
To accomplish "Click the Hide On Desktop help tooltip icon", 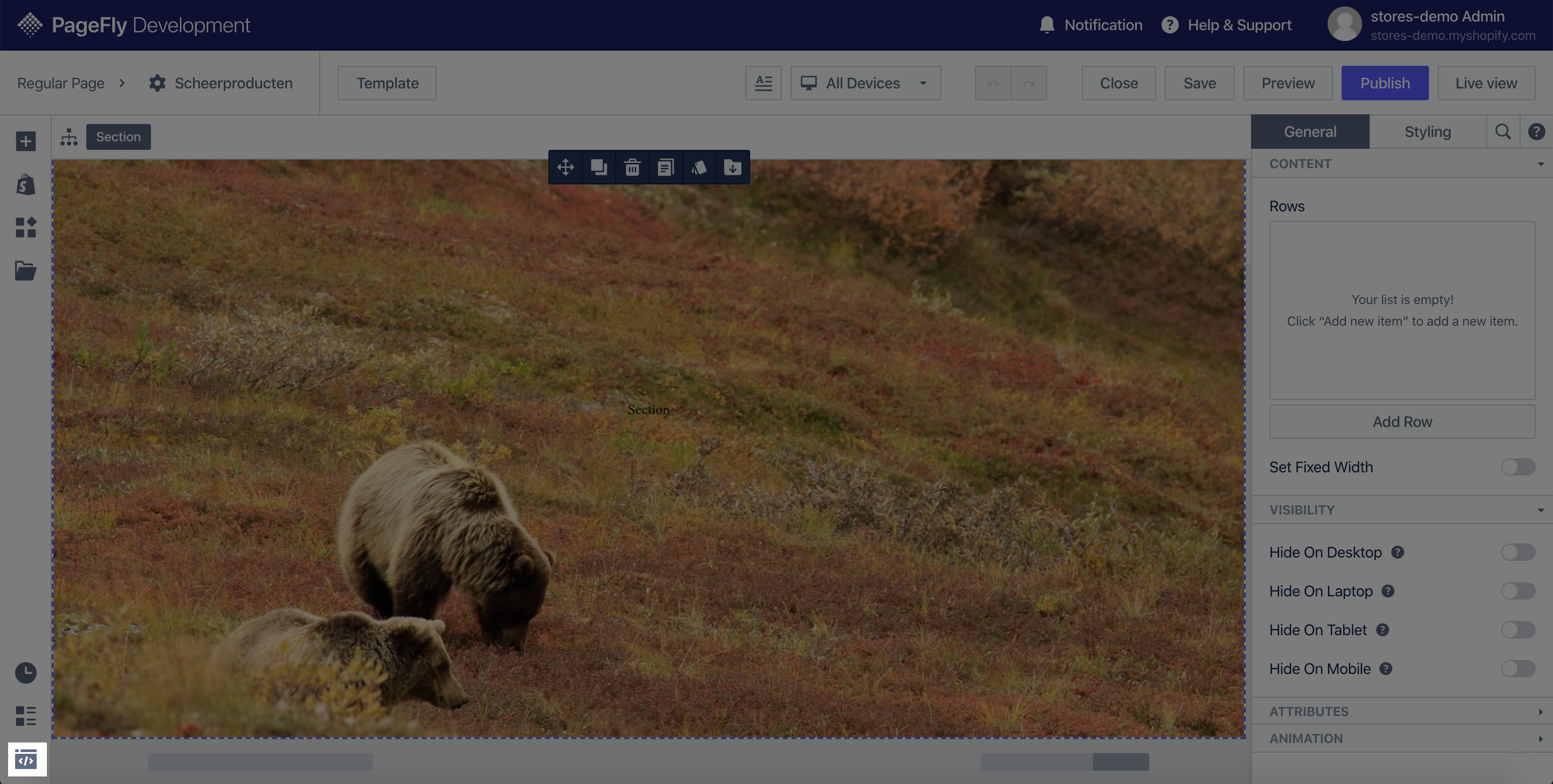I will point(1397,552).
